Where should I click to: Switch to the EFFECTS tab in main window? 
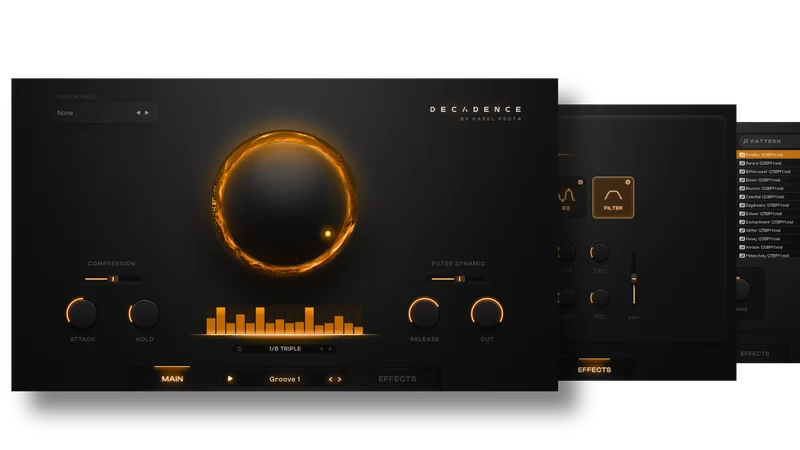[x=397, y=379]
